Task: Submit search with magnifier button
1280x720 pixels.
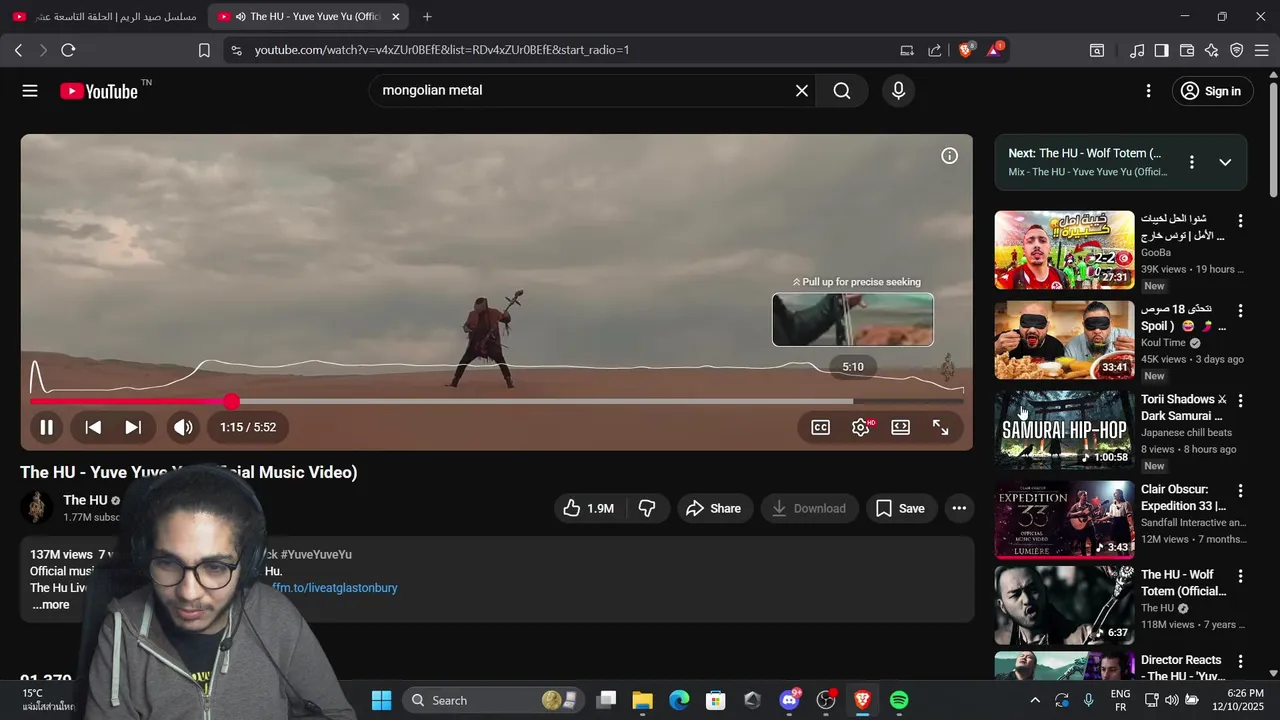Action: coord(842,91)
